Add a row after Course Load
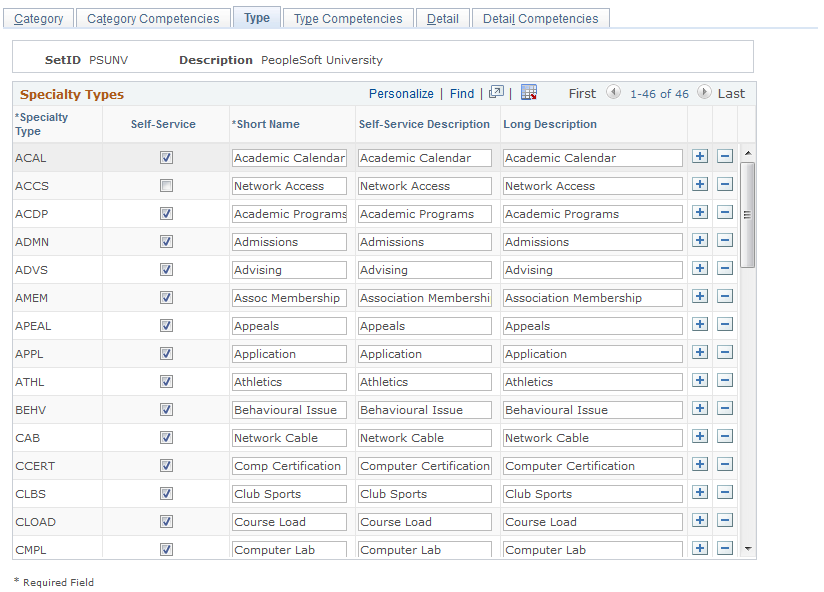Screen dimensions: 824x592 [699, 520]
